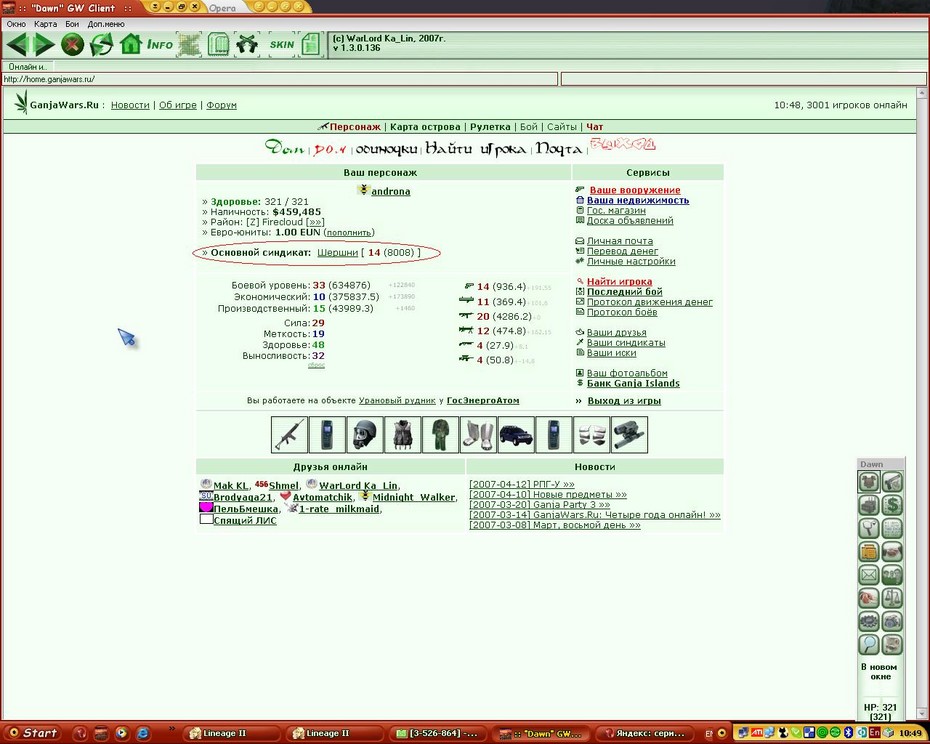Follow the Банк Ganja Islands link
The image size is (930, 744).
633,383
